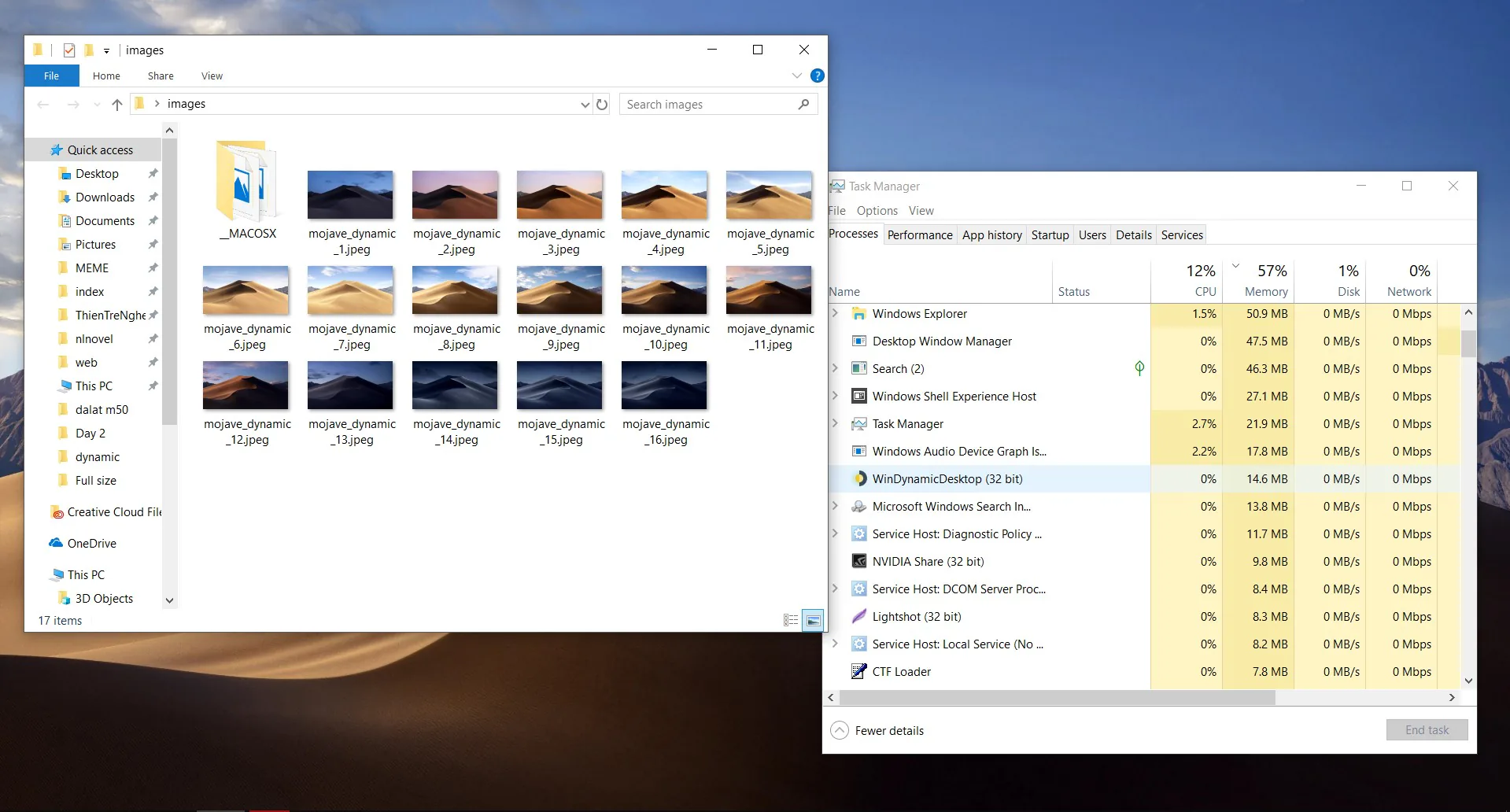This screenshot has height=812, width=1510.
Task: Switch to details list view icon
Action: click(x=791, y=621)
